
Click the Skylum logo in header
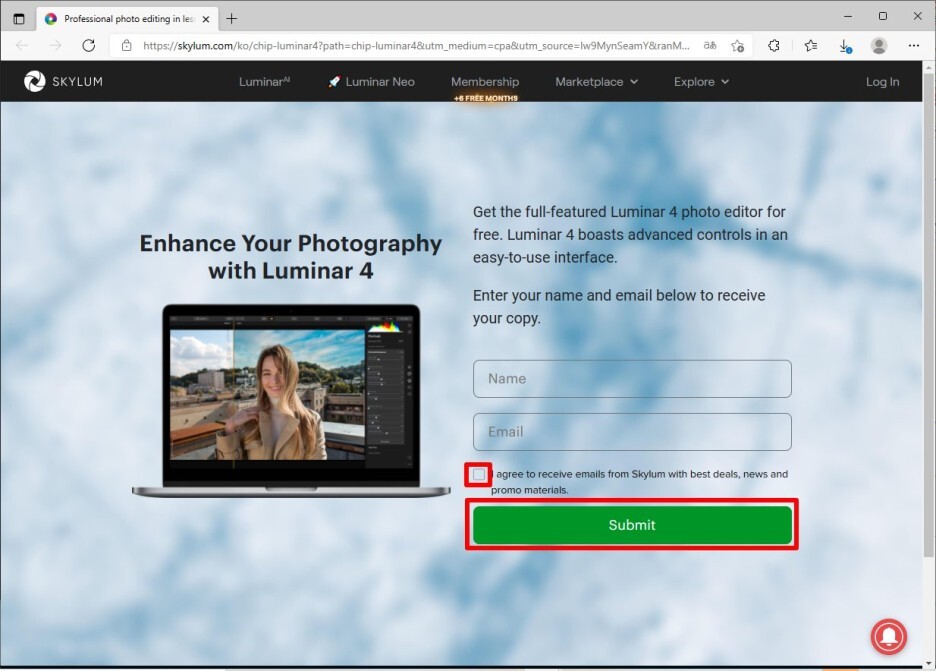[63, 82]
